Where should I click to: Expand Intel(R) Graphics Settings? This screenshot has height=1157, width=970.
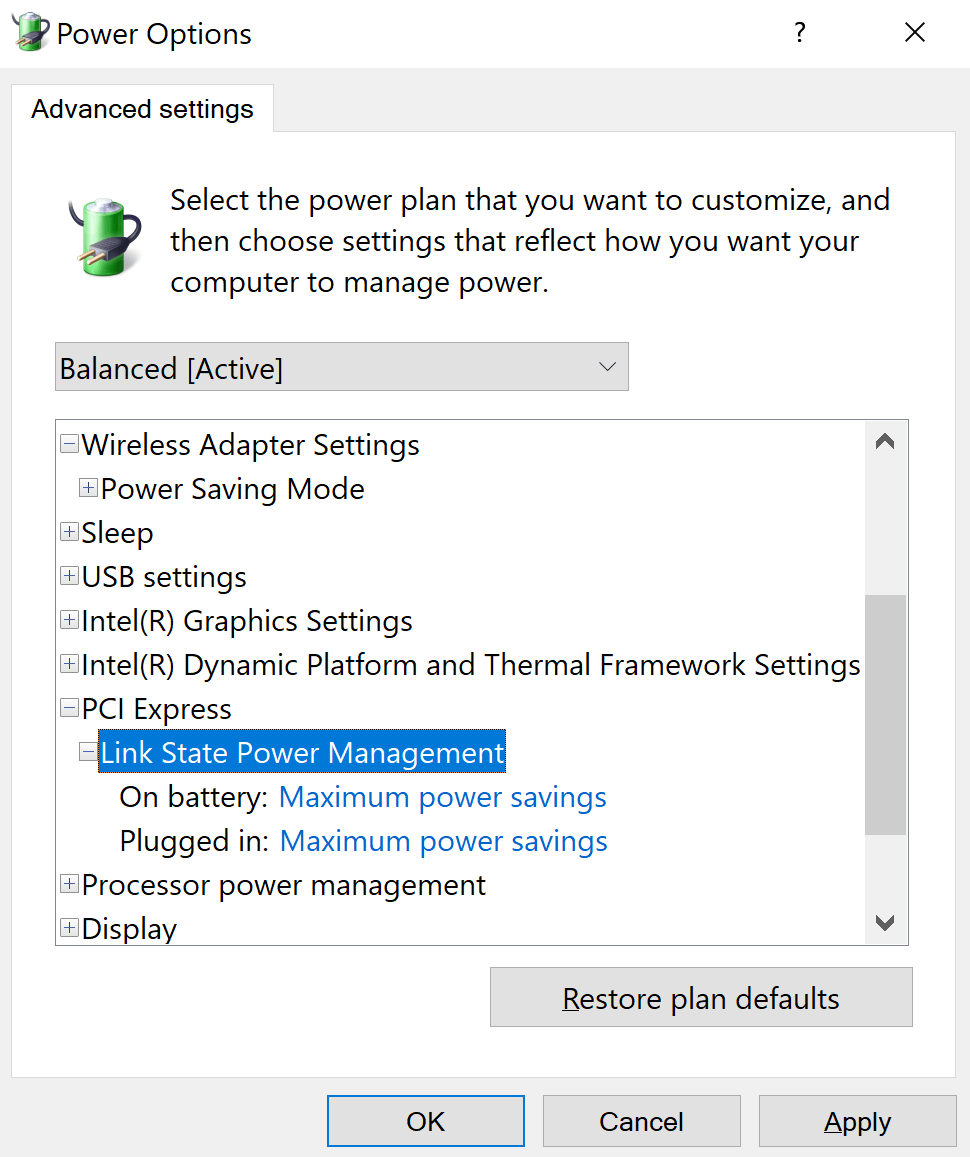point(69,620)
